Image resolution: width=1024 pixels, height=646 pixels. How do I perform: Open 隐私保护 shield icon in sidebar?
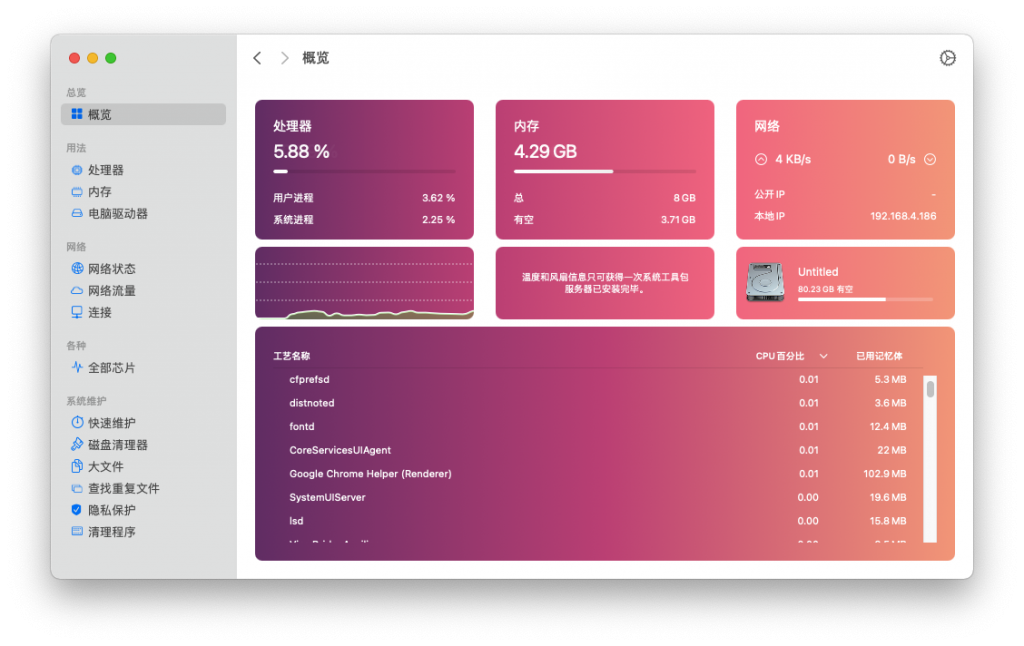76,509
